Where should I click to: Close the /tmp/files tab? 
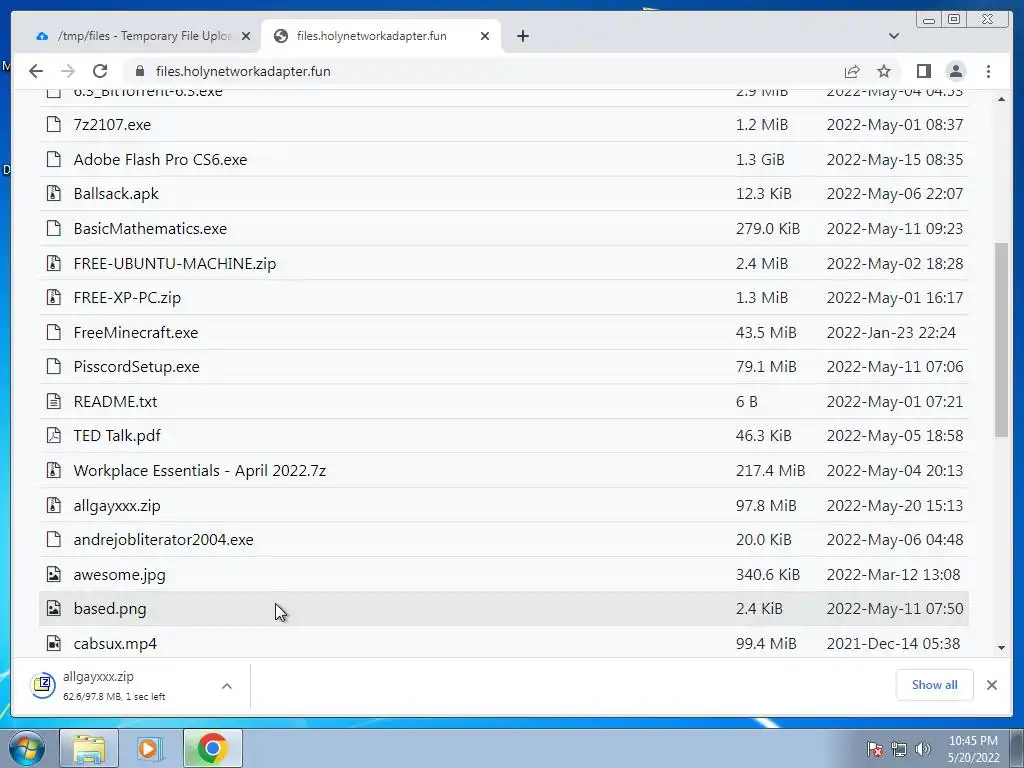[x=246, y=36]
